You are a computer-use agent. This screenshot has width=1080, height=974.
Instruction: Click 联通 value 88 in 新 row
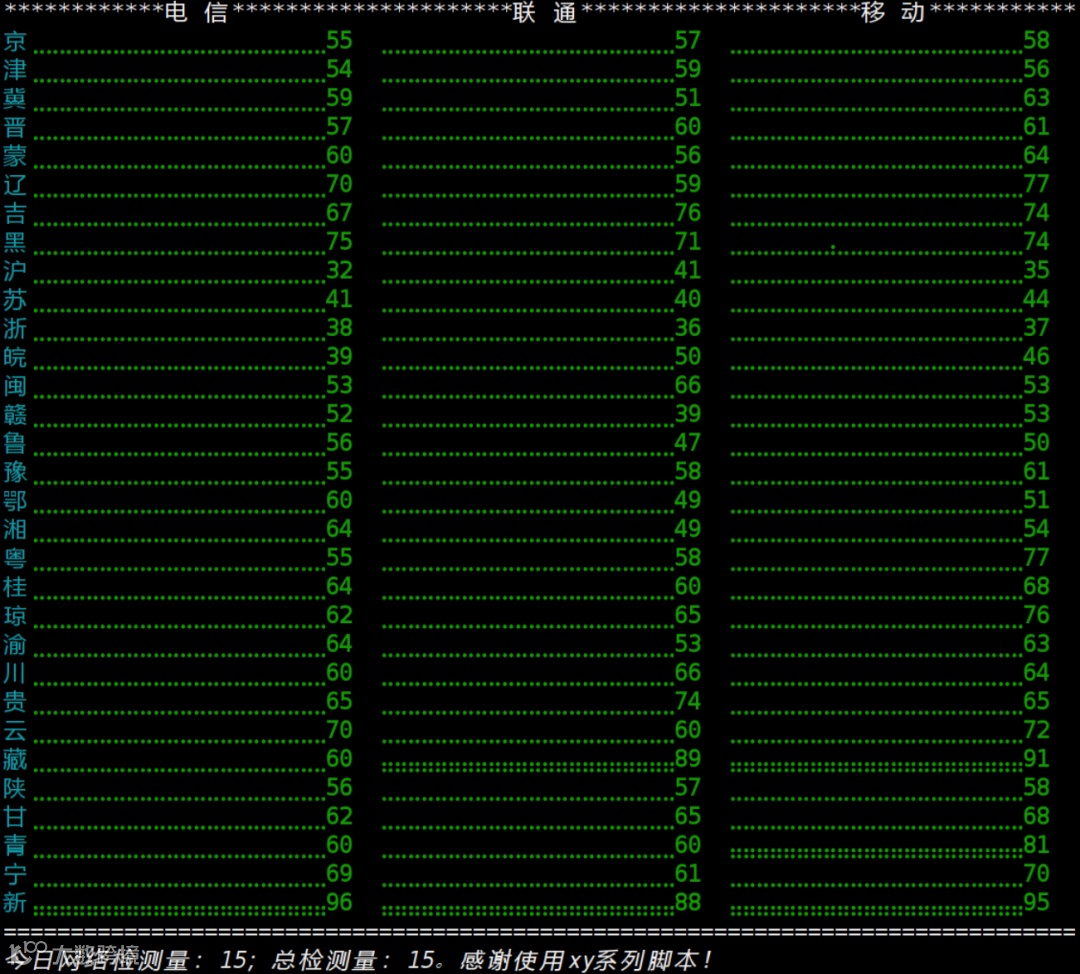[688, 902]
